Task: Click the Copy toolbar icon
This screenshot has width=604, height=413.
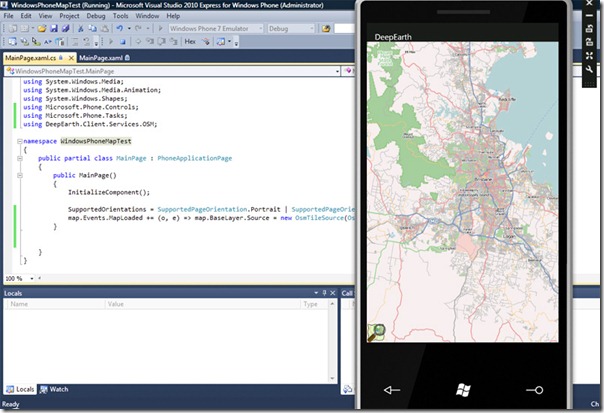Action: click(92, 29)
